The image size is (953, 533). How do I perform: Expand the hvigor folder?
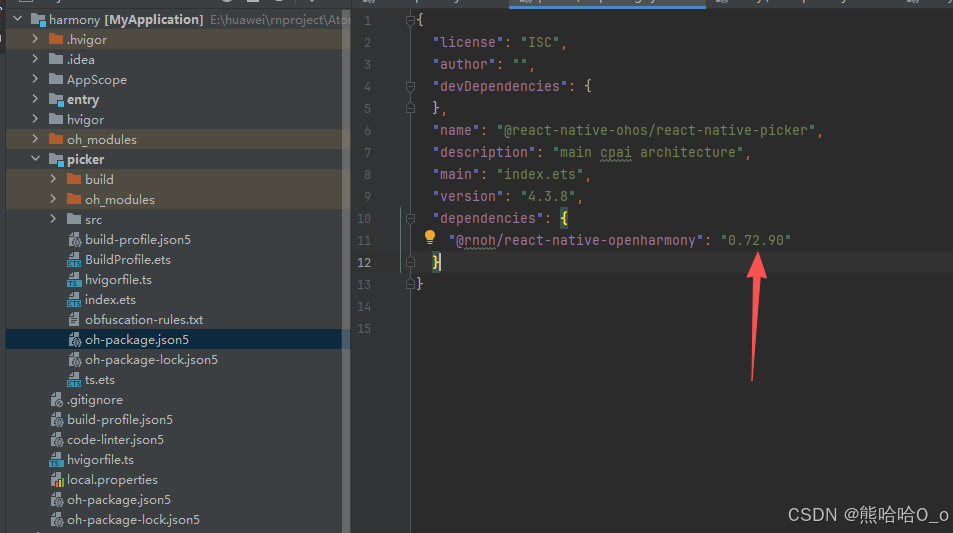pyautogui.click(x=35, y=119)
